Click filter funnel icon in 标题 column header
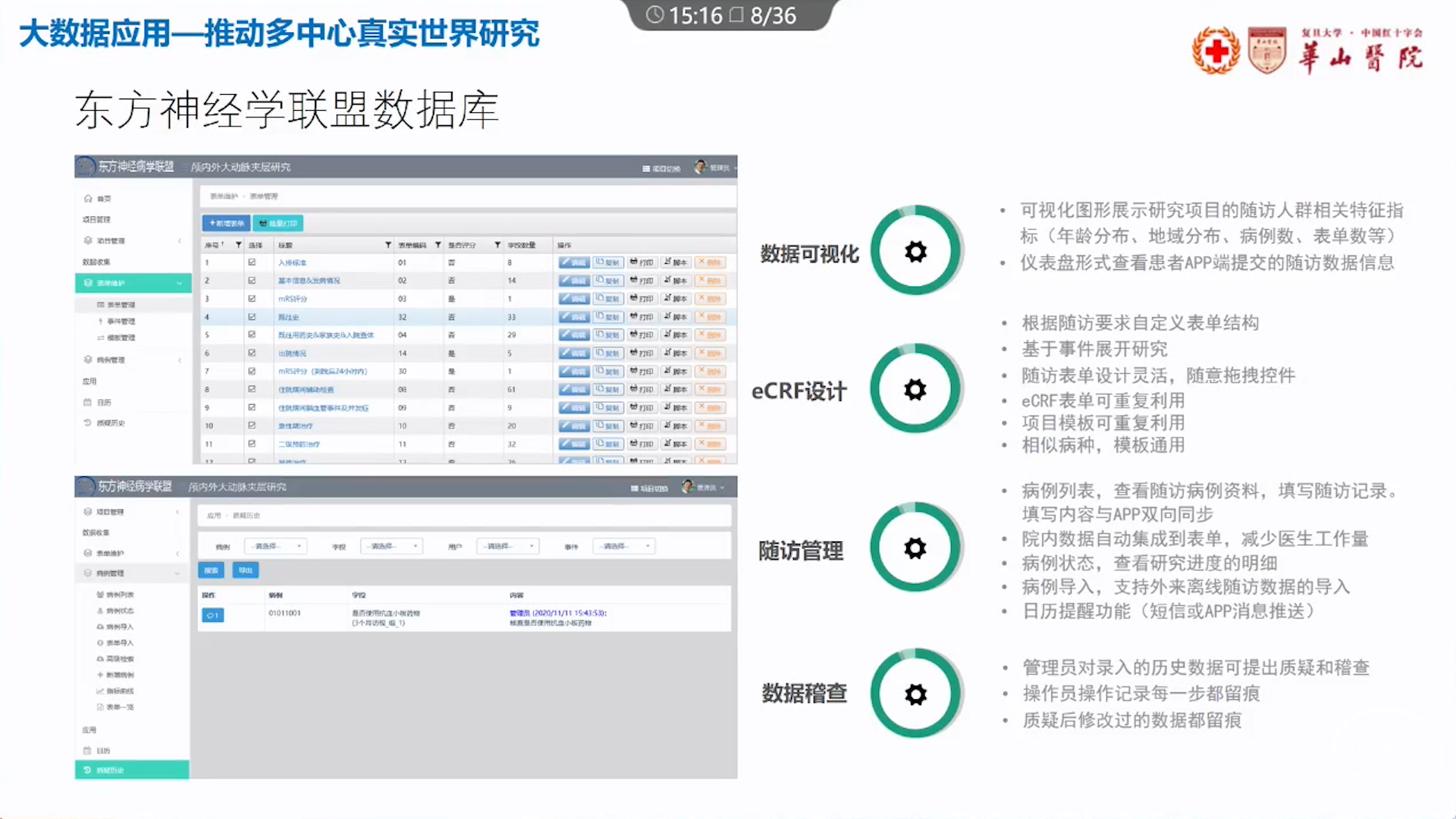Image resolution: width=1456 pixels, height=819 pixels. (x=388, y=245)
